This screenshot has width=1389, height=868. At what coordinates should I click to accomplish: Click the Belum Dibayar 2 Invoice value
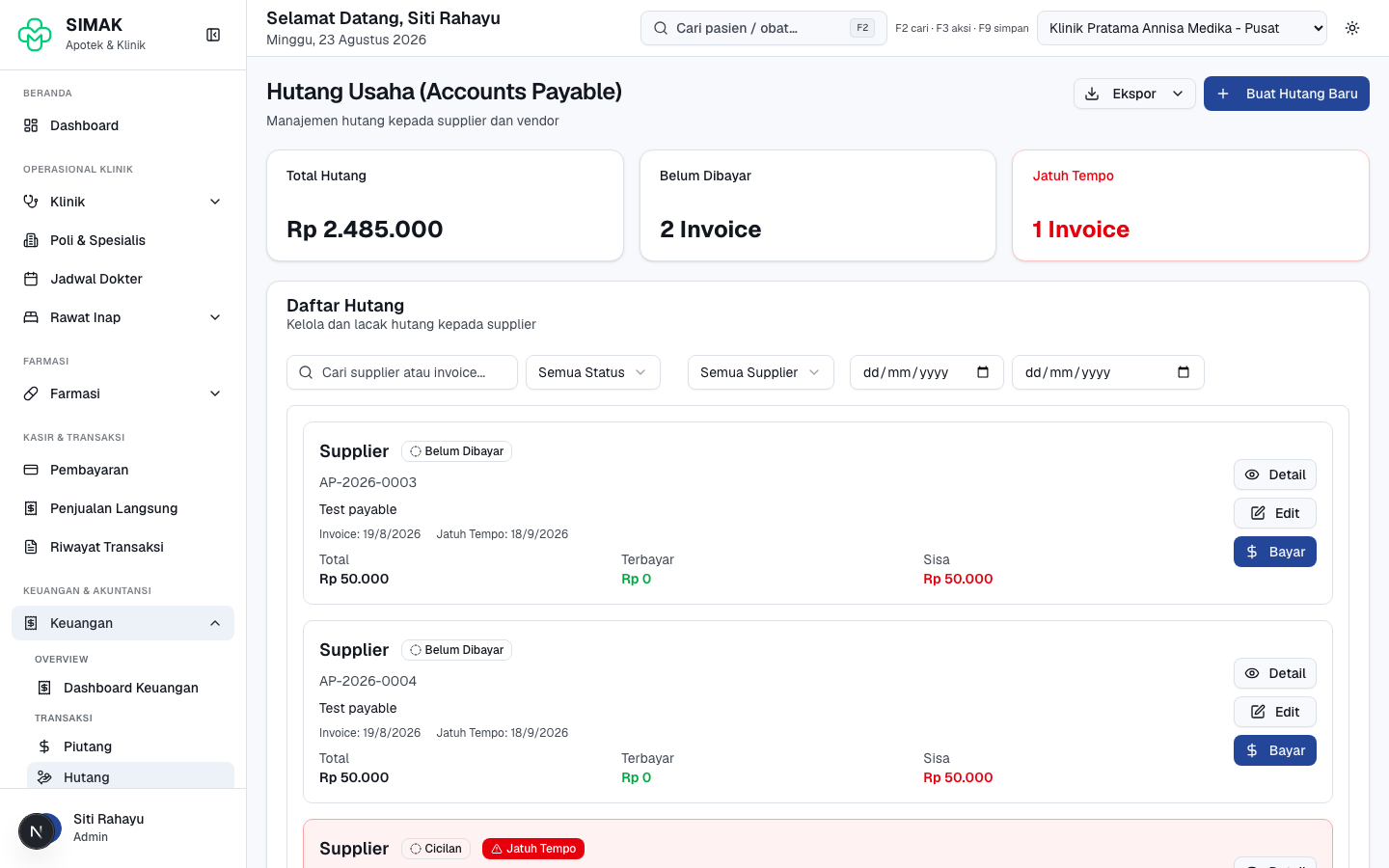pos(711,230)
